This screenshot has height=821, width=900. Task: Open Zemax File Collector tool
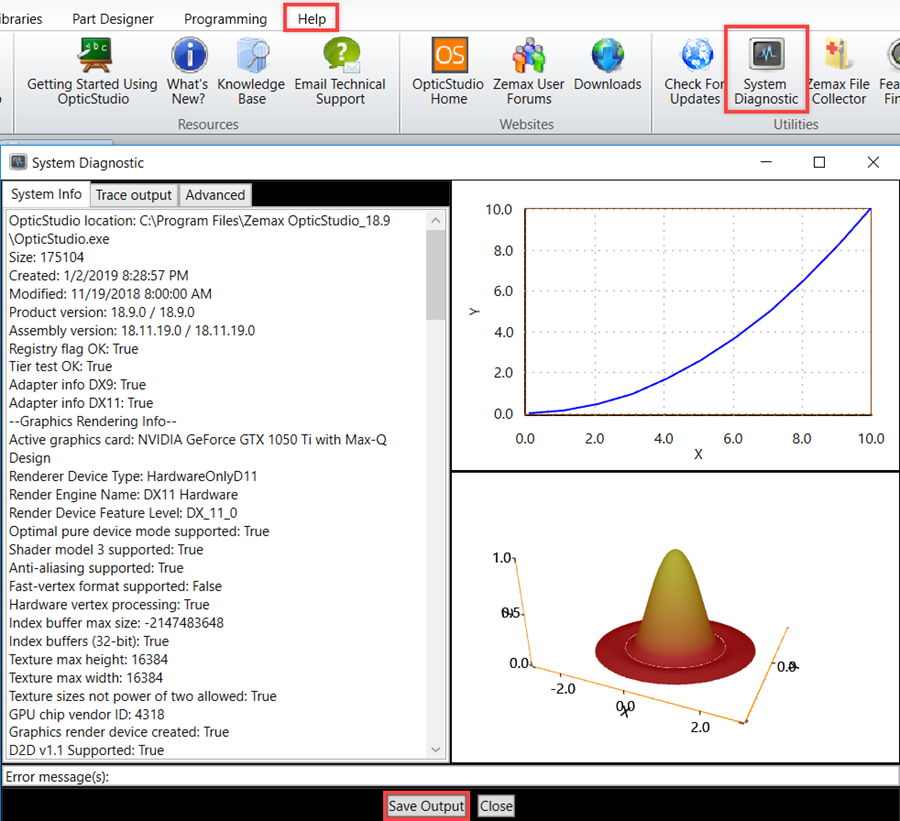[x=838, y=71]
